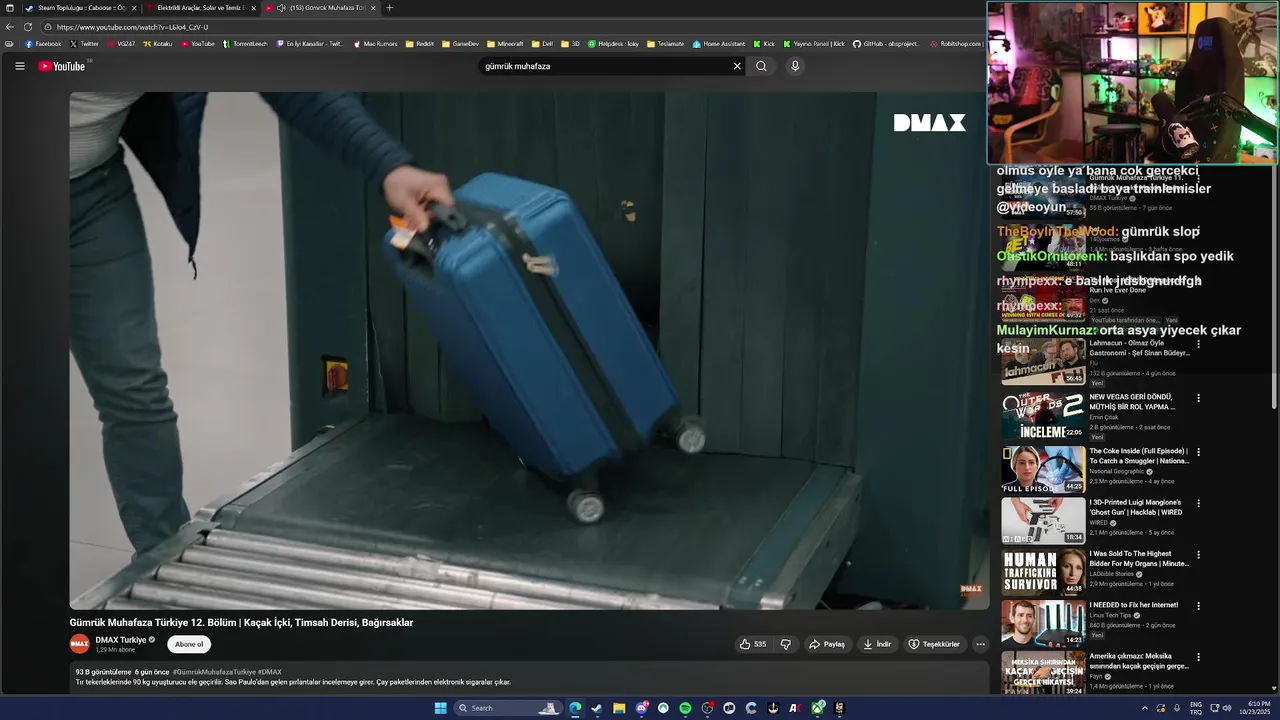Open Twitter bookmark
The height and width of the screenshot is (720, 1280).
84,44
